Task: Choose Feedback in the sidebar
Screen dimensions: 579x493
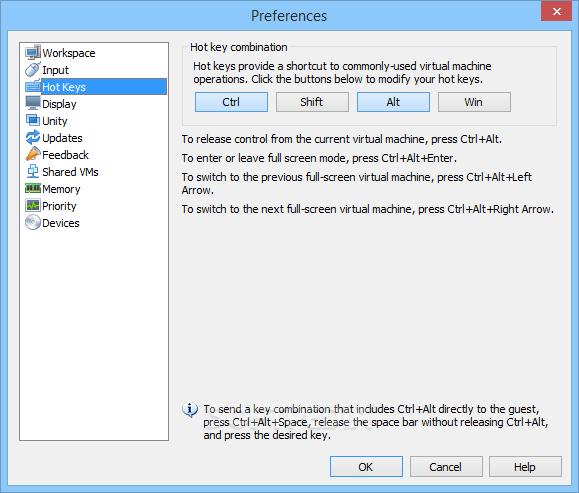Action: coord(65,155)
